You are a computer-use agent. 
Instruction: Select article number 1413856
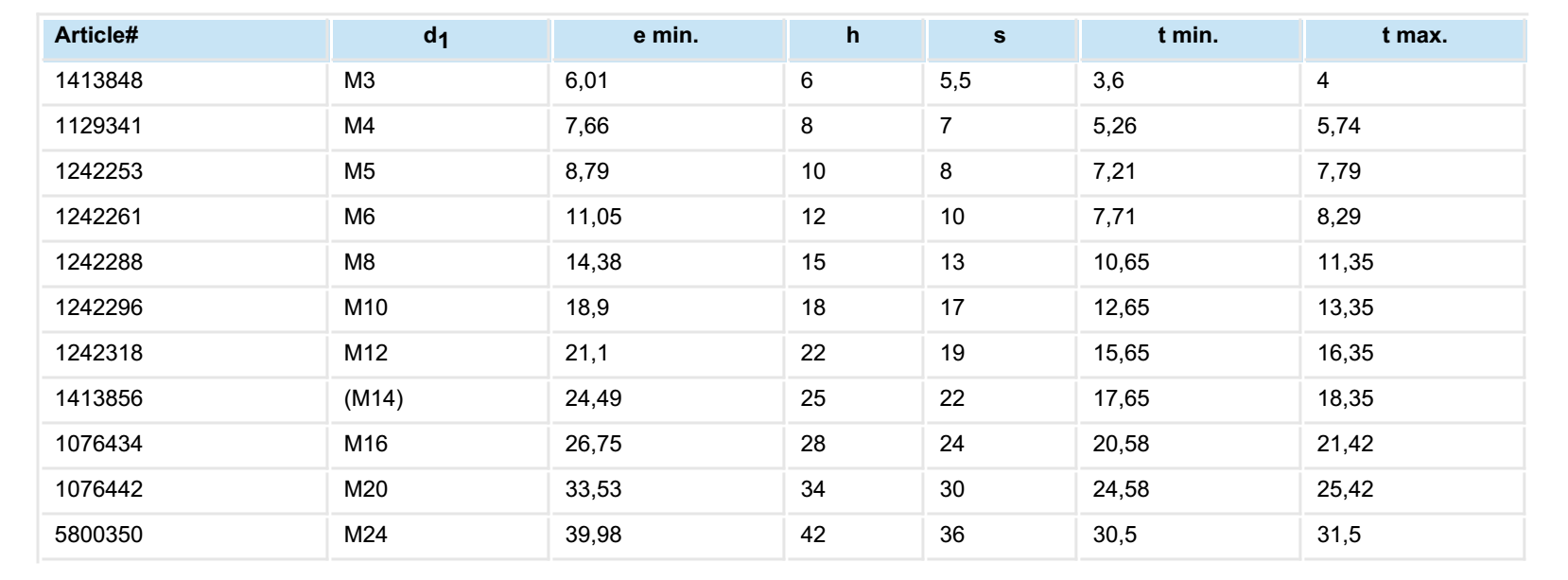98,399
